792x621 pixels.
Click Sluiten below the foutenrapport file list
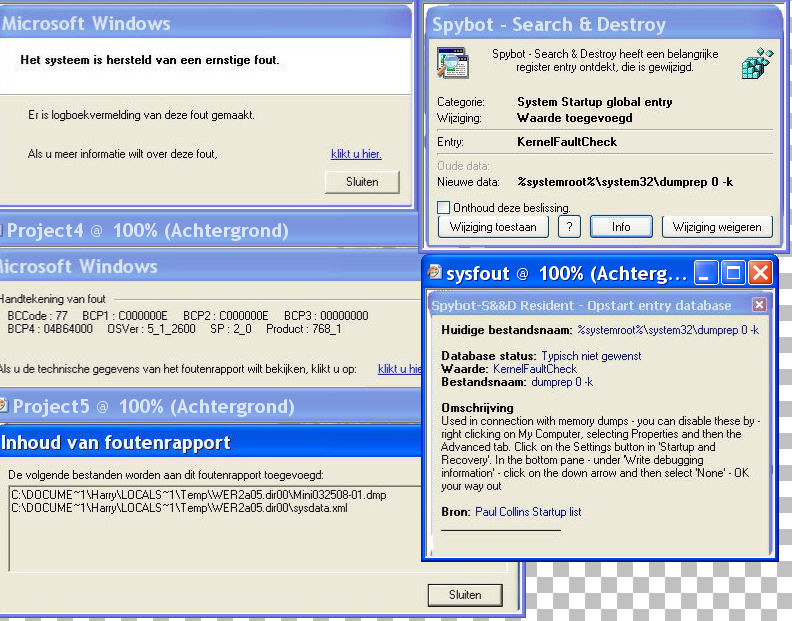pyautogui.click(x=465, y=595)
